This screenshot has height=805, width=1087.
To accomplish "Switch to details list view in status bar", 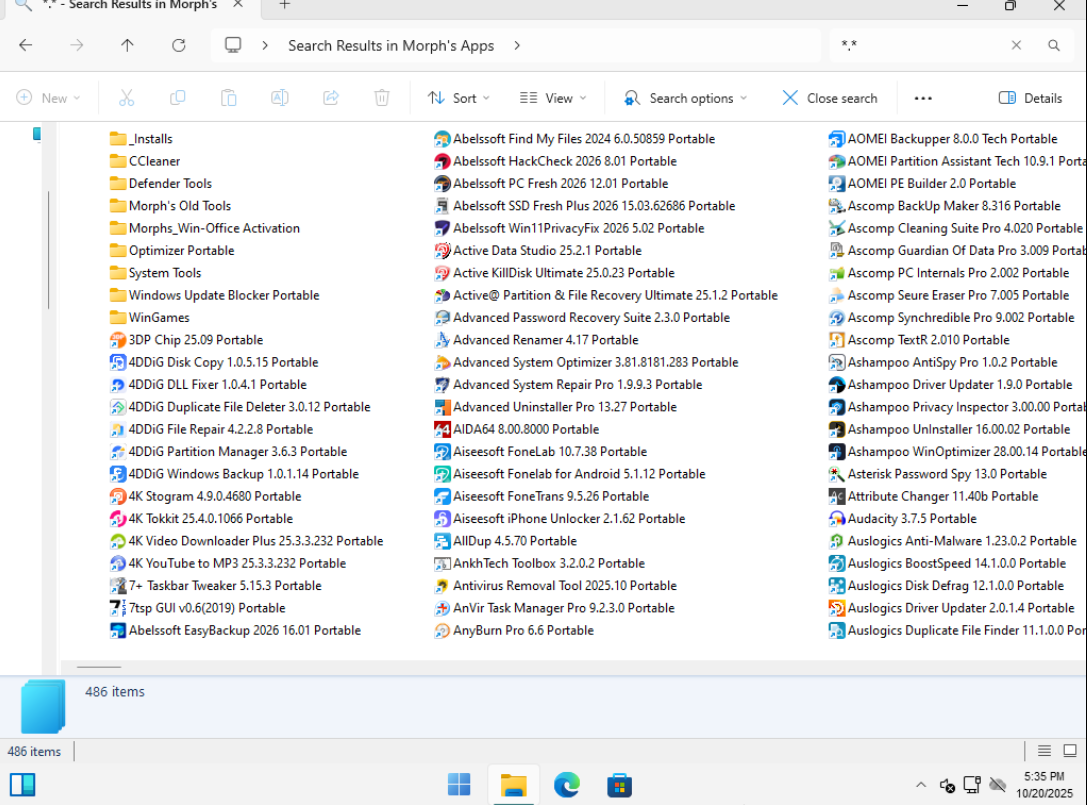I will point(1044,751).
